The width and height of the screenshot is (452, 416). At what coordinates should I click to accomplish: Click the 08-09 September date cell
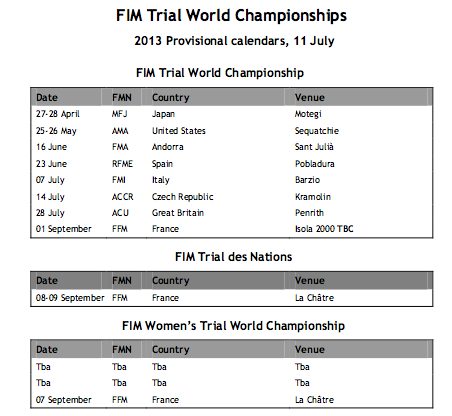(70, 298)
